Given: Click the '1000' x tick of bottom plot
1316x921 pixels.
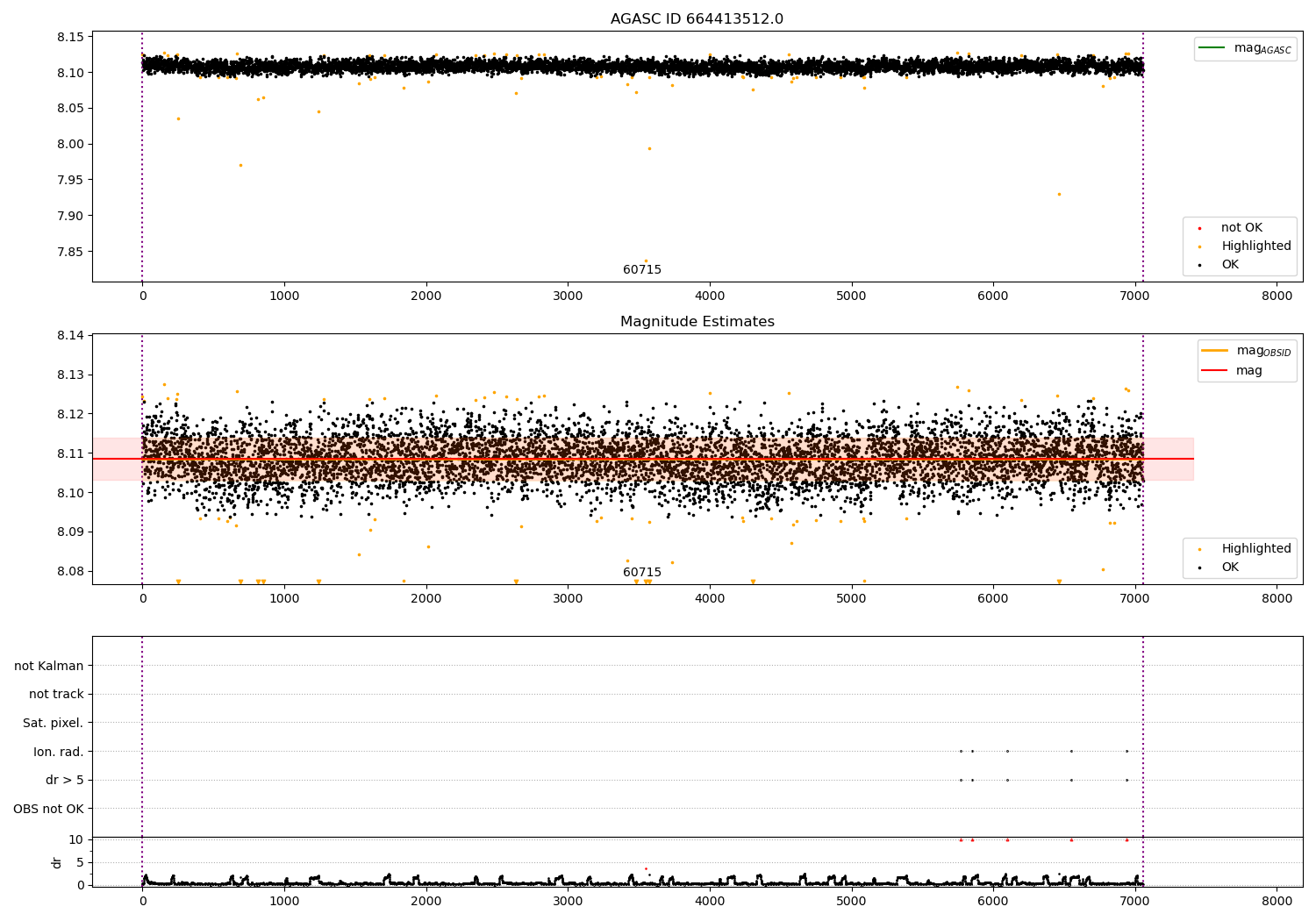Looking at the screenshot, I should tap(284, 901).
